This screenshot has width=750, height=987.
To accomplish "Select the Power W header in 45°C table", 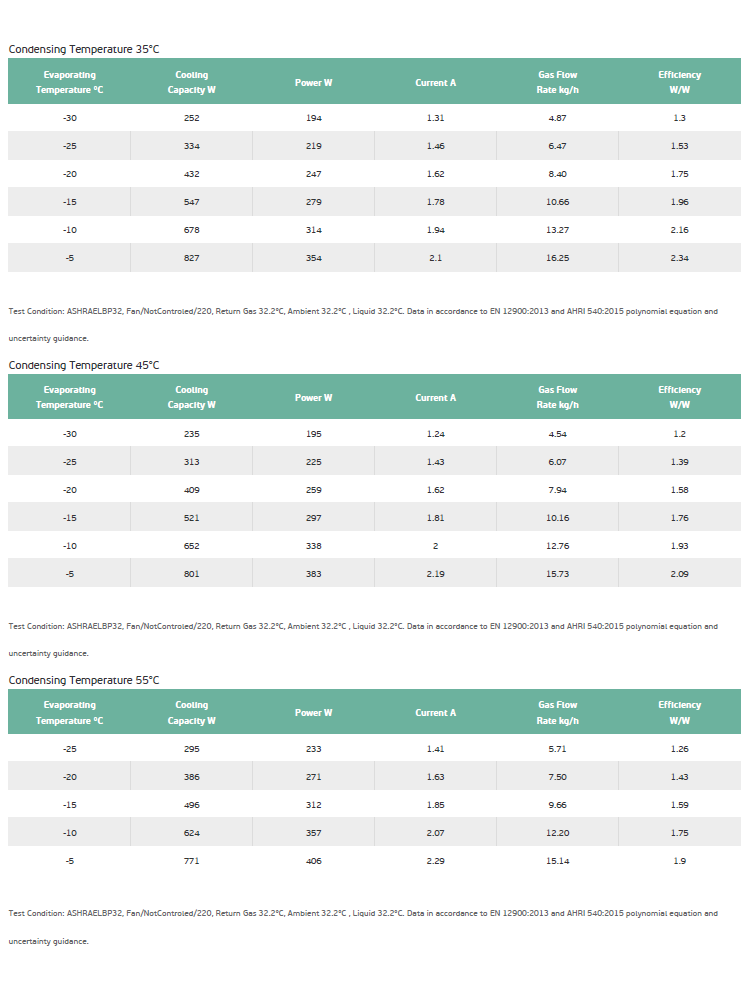I will [314, 397].
